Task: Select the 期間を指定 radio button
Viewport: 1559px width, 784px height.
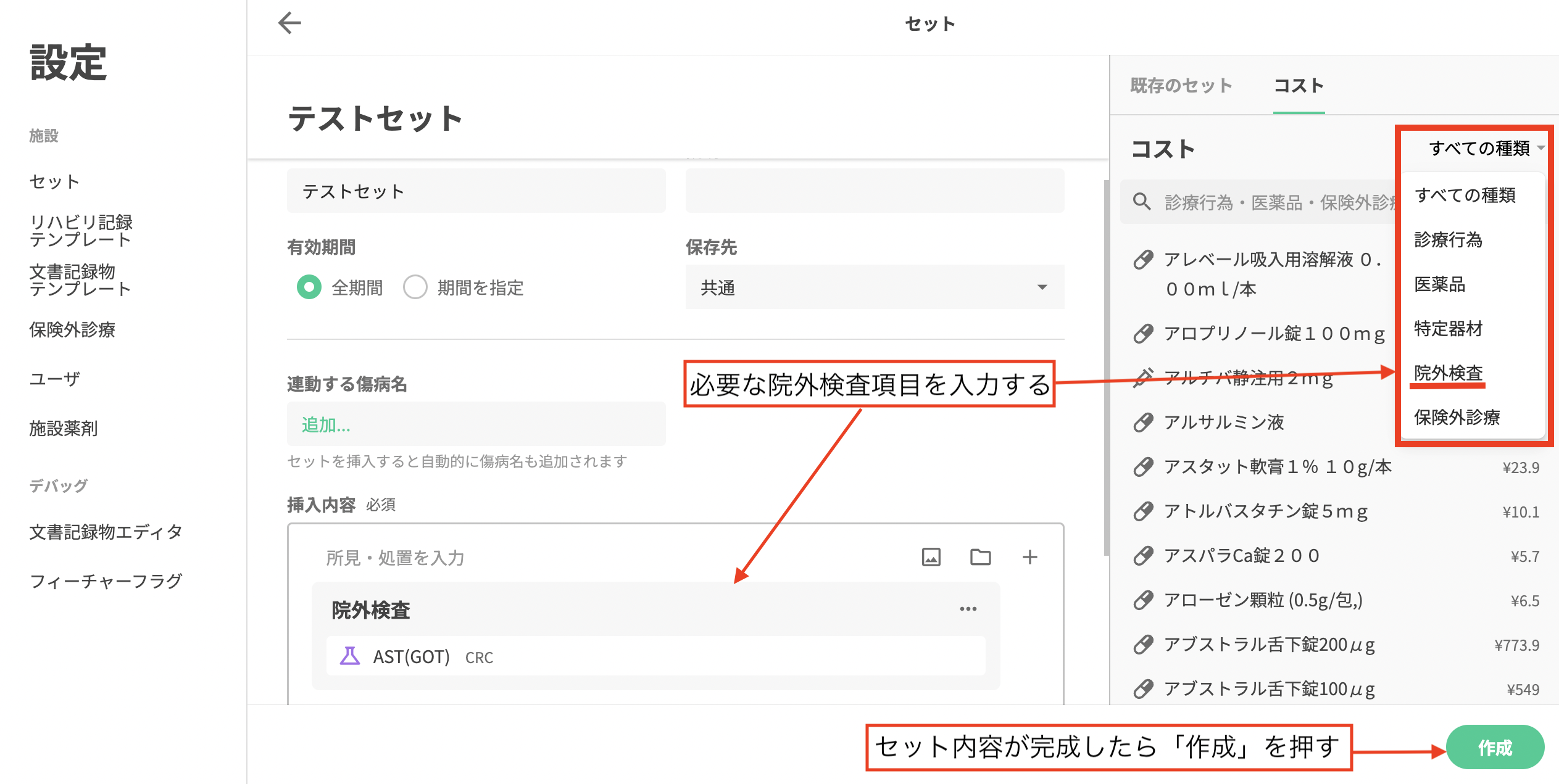Action: [415, 287]
